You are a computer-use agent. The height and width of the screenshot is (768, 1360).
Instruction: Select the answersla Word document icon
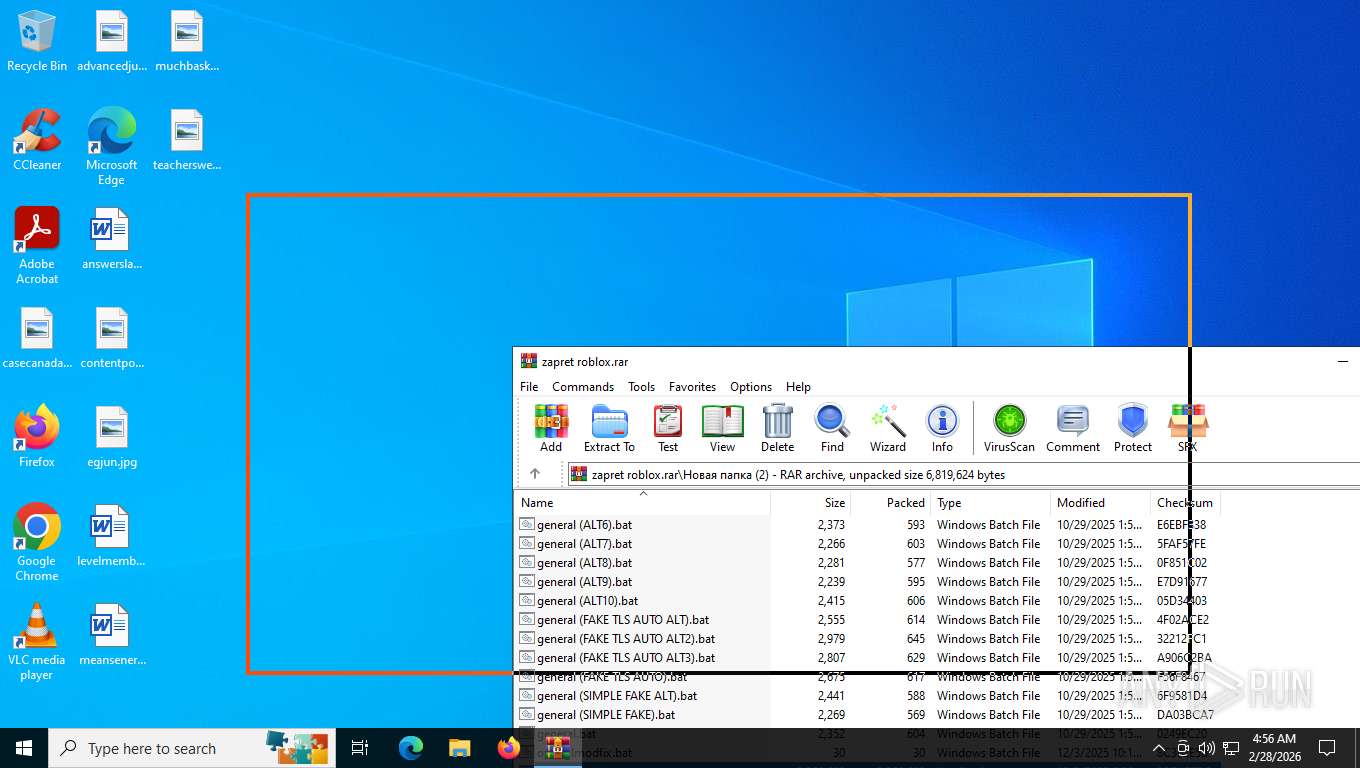coord(111,239)
